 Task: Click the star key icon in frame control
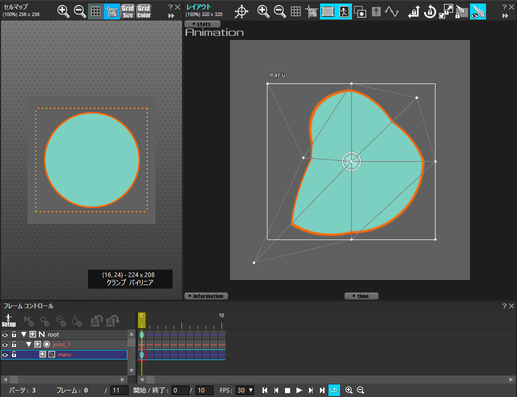click(45, 321)
